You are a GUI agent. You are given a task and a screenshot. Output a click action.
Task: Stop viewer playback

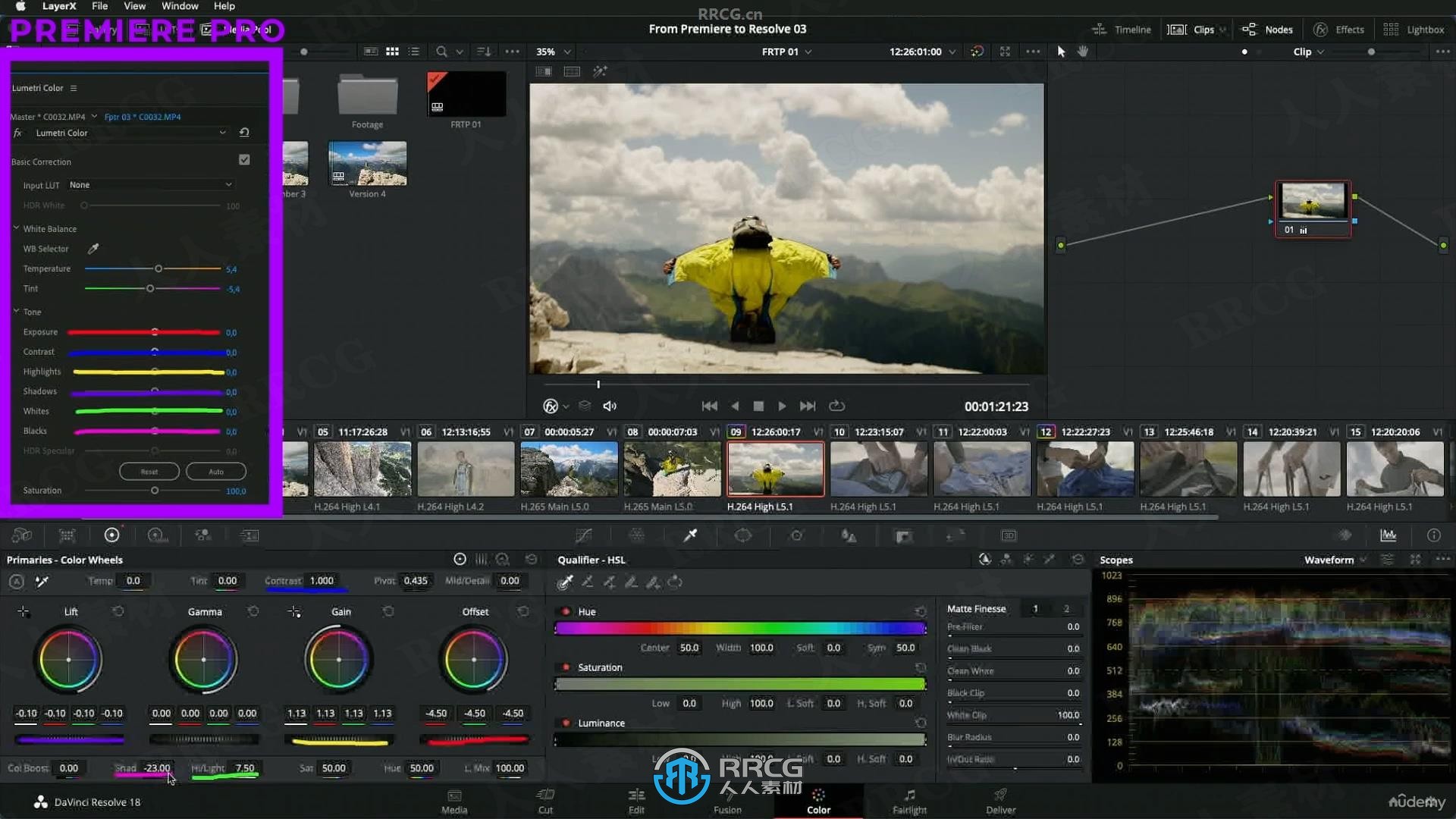(758, 406)
